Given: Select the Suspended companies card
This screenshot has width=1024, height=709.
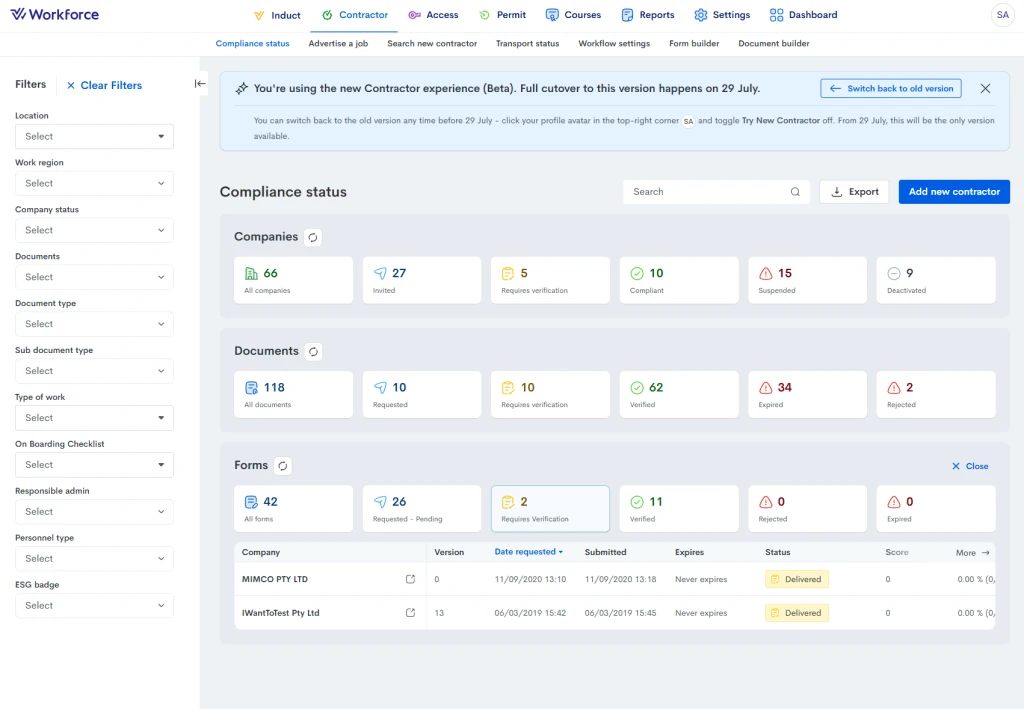Looking at the screenshot, I should (x=807, y=280).
